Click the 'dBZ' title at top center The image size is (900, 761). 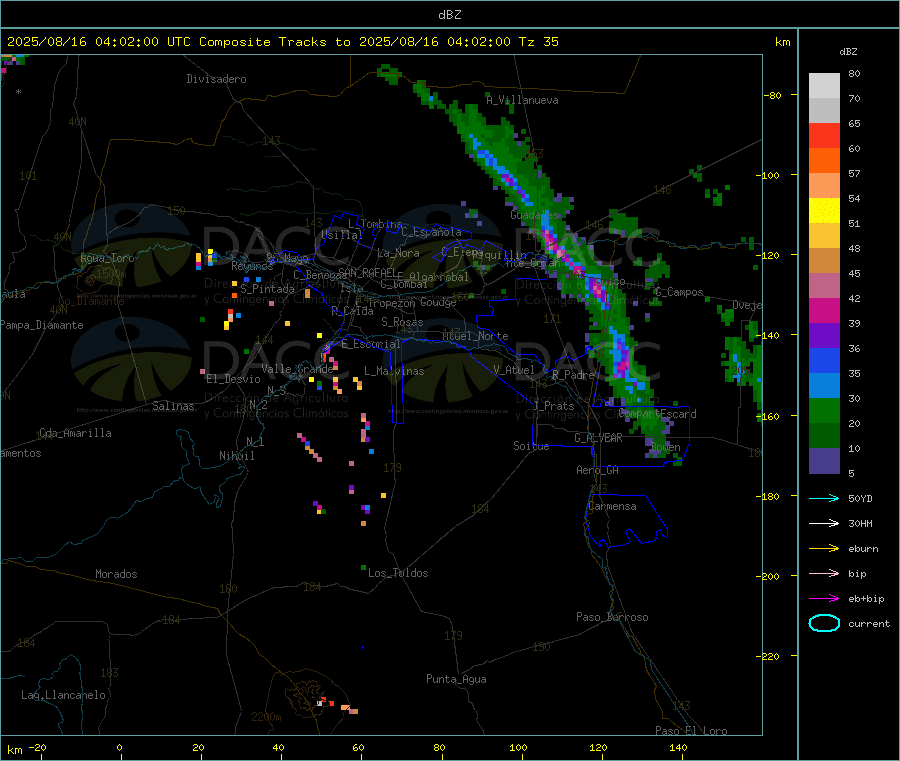click(449, 15)
